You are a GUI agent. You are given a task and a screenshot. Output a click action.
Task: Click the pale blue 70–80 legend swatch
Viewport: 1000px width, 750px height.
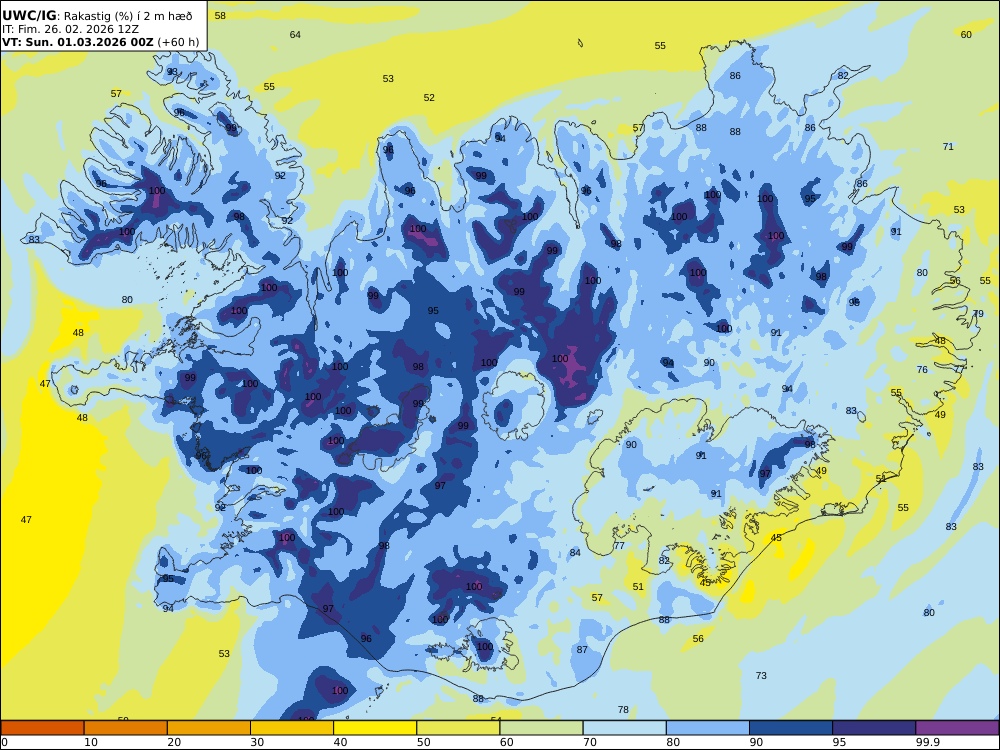(624, 728)
